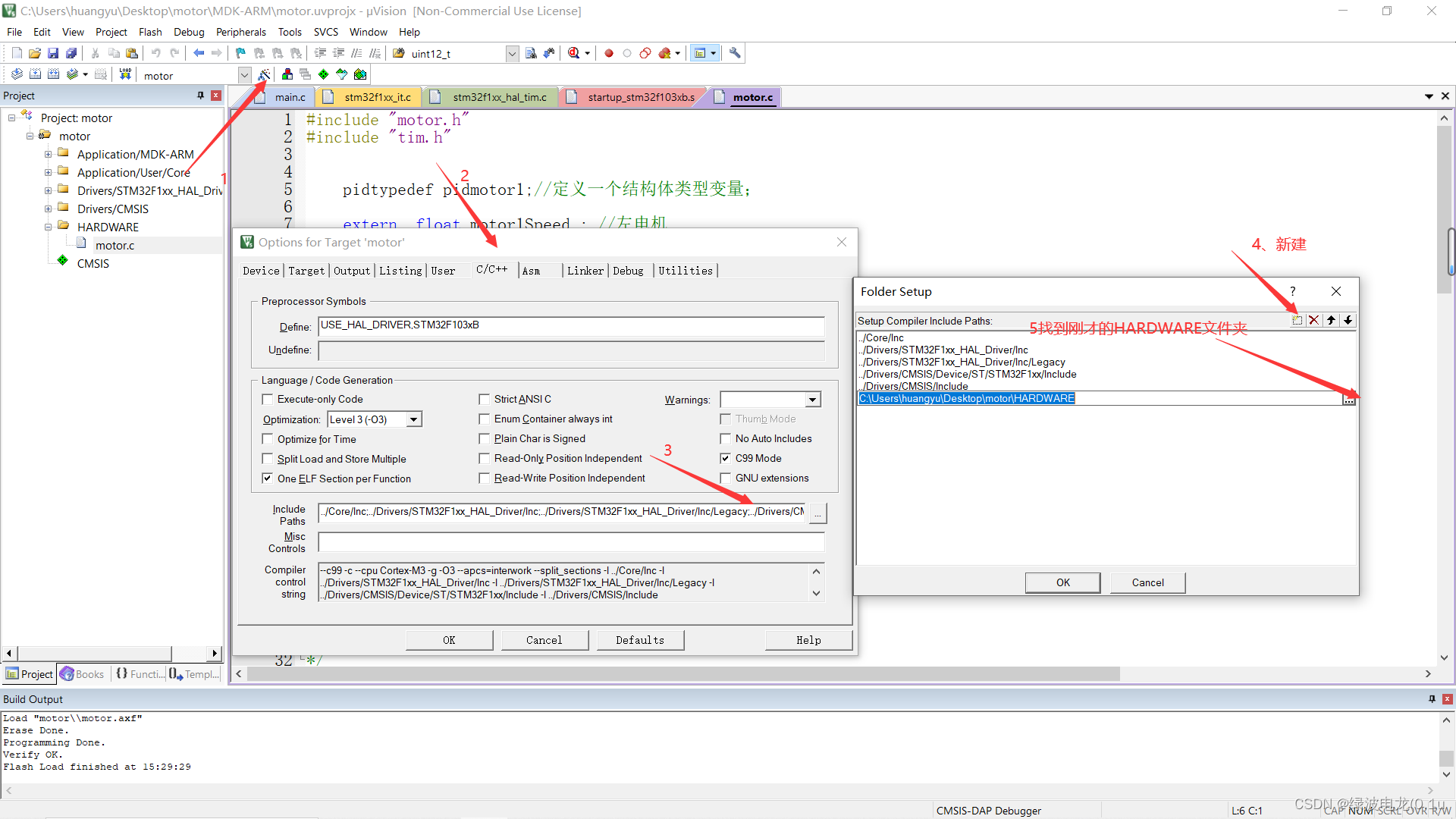
Task: Expand Application/User/Core tree group
Action: [49, 172]
